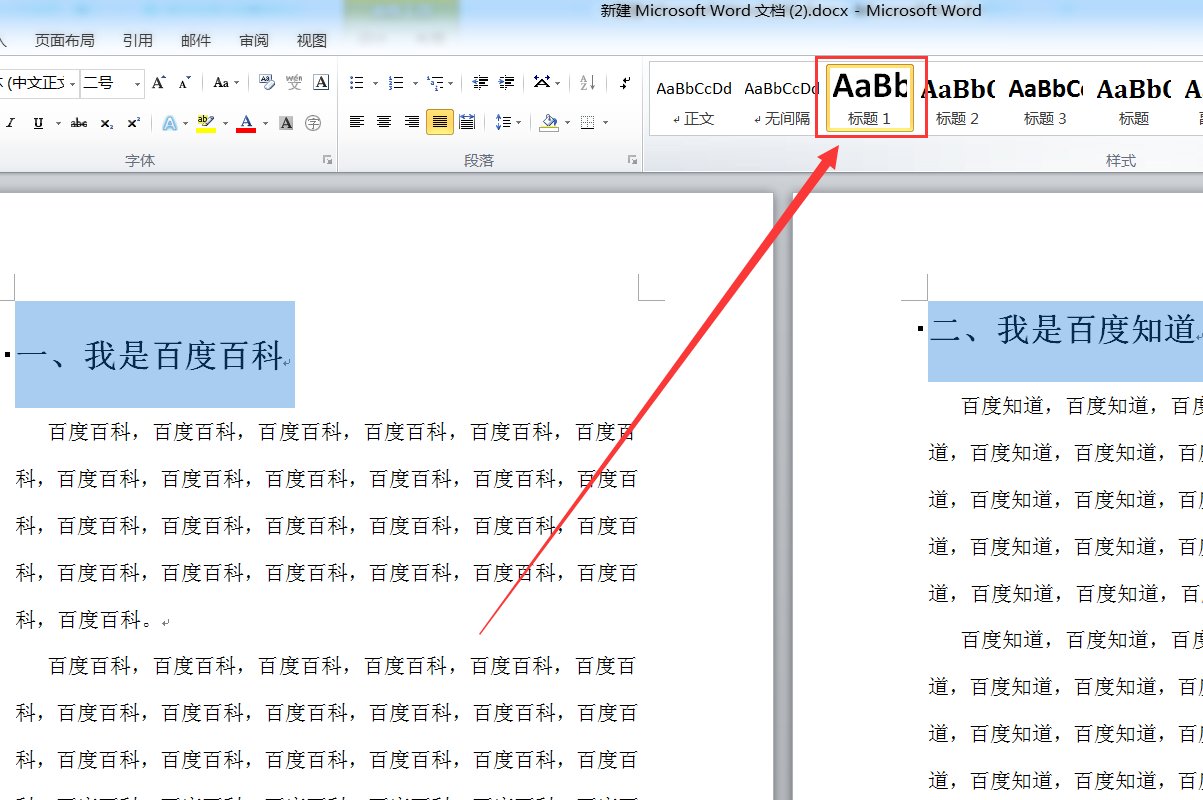Image resolution: width=1203 pixels, height=800 pixels.
Task: Click the heading 二、我是百度知道
Action: click(1062, 329)
